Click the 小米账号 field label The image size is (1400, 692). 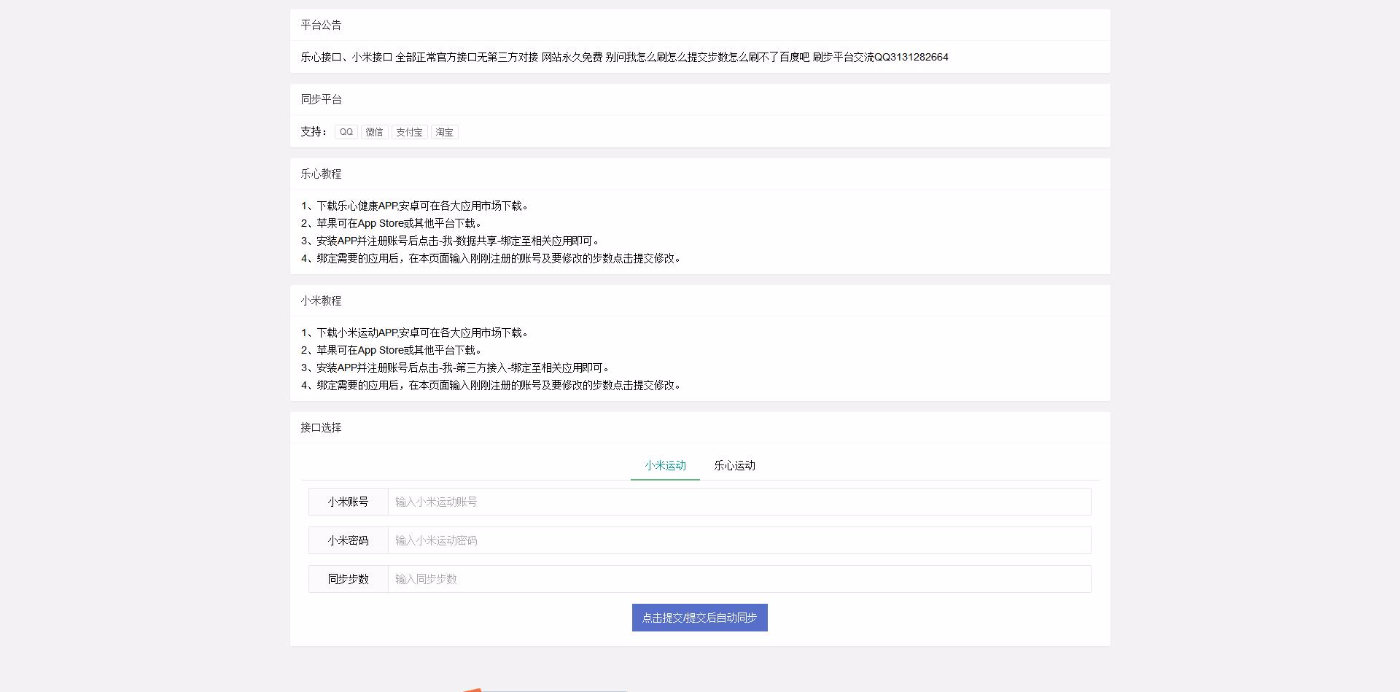pos(348,502)
